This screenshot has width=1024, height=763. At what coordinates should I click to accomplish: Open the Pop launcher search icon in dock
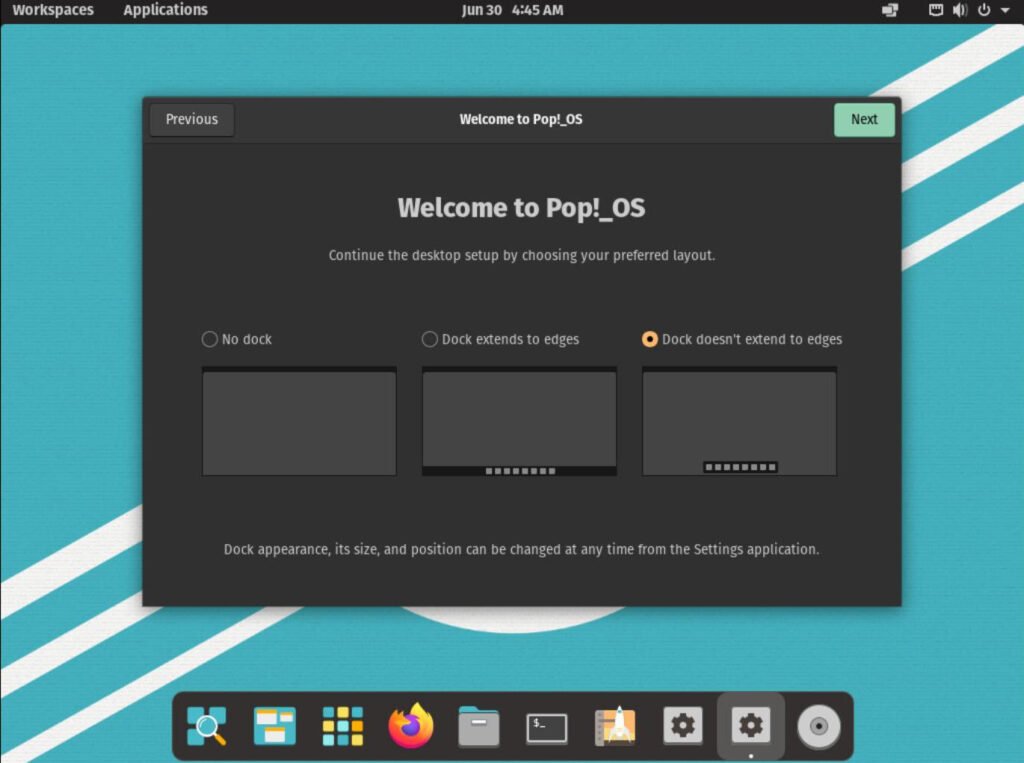pos(206,726)
